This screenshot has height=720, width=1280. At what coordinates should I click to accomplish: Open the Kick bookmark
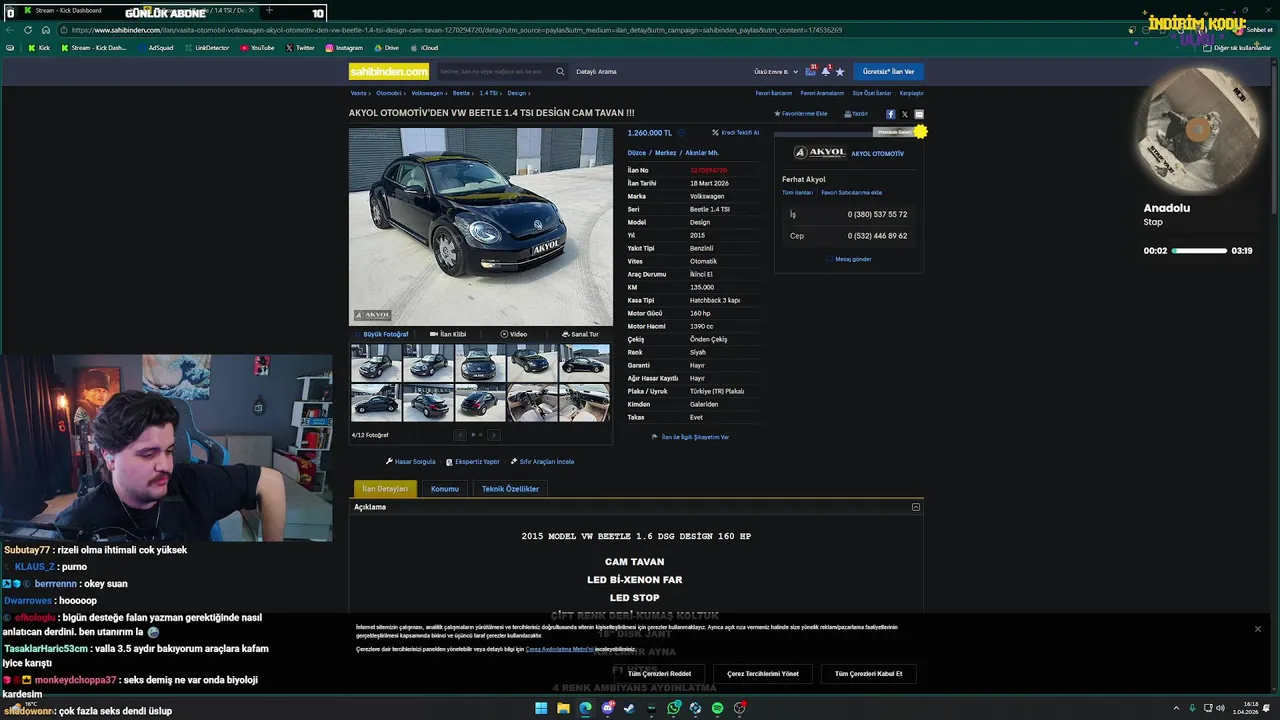click(39, 48)
